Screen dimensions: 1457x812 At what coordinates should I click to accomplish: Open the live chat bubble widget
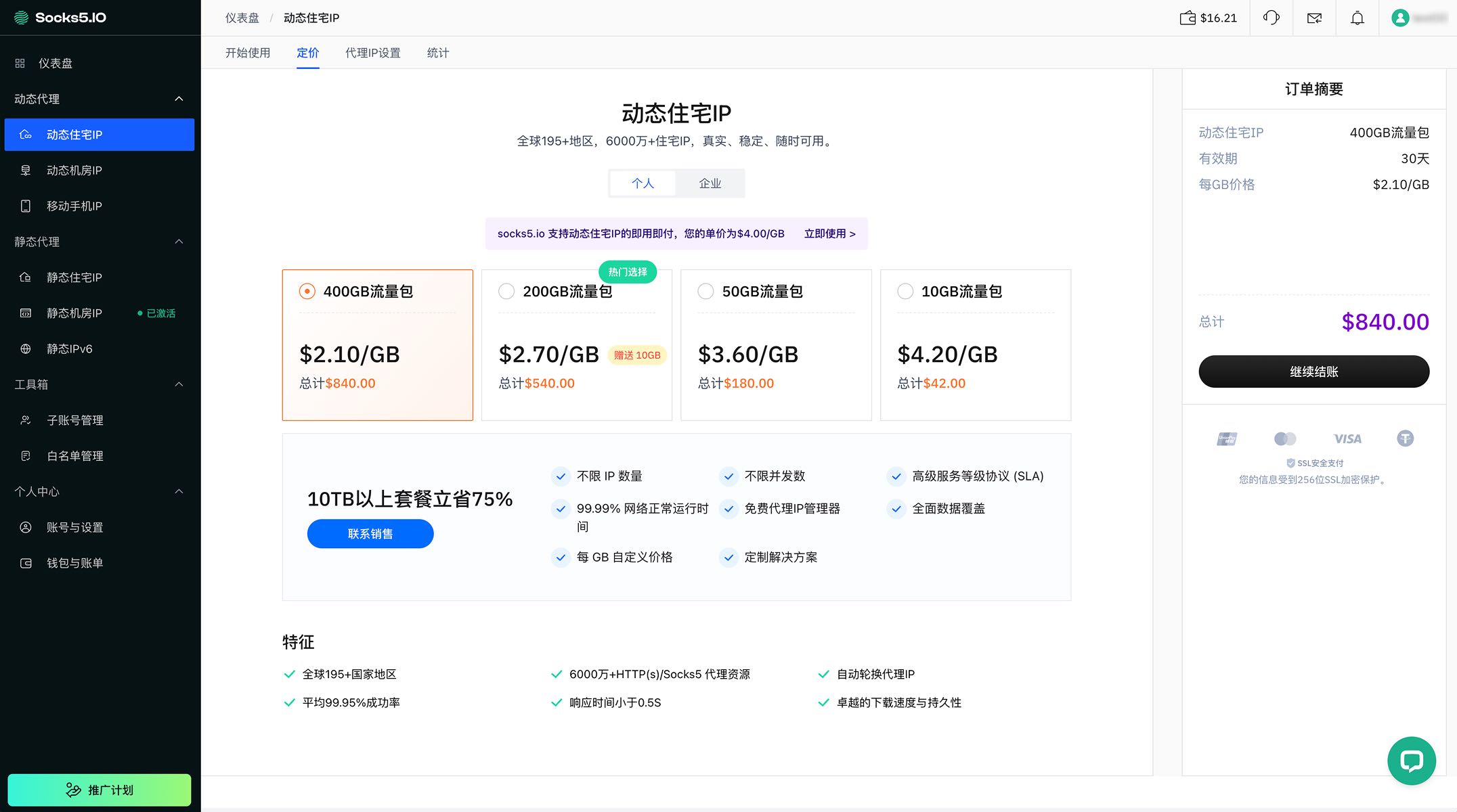pos(1411,761)
